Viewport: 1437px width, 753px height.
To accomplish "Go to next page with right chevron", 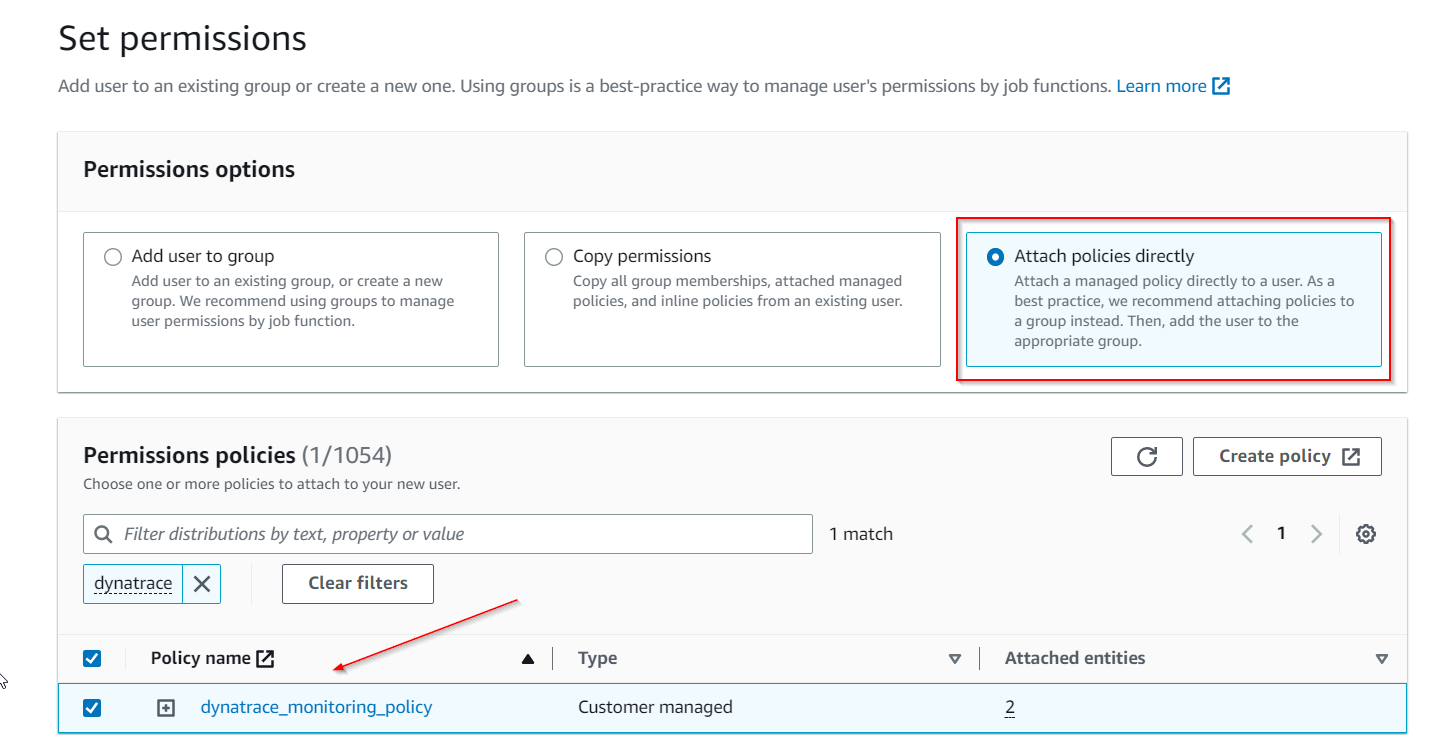I will [1316, 534].
